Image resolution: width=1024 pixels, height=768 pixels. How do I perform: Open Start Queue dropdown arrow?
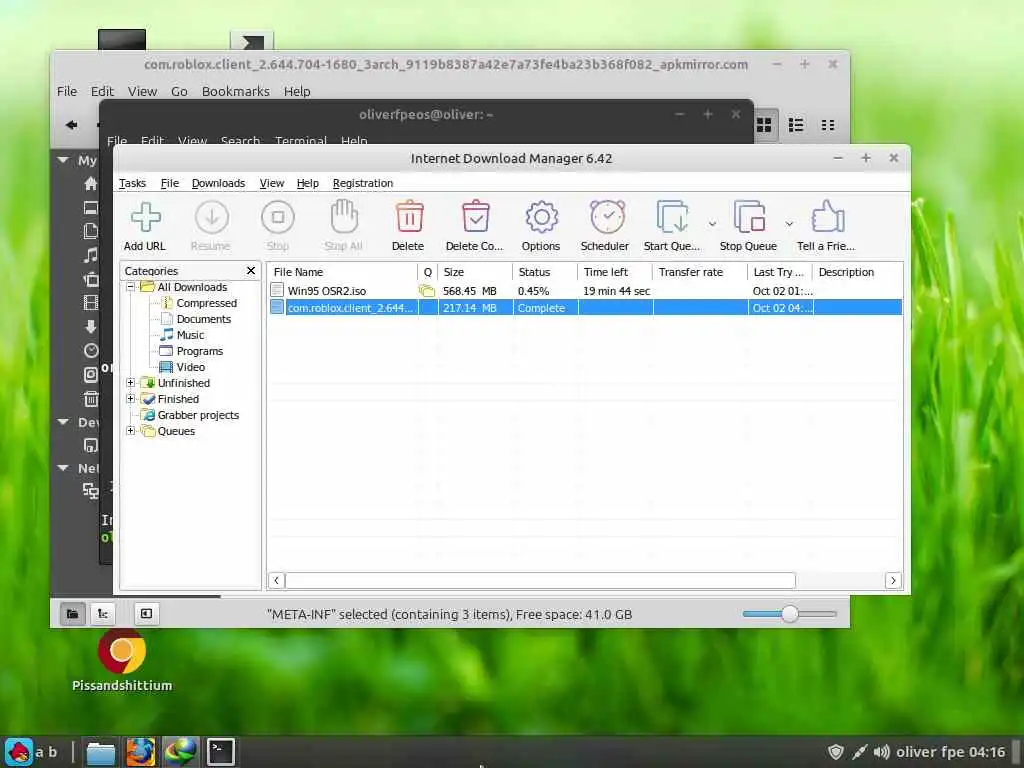[x=712, y=224]
